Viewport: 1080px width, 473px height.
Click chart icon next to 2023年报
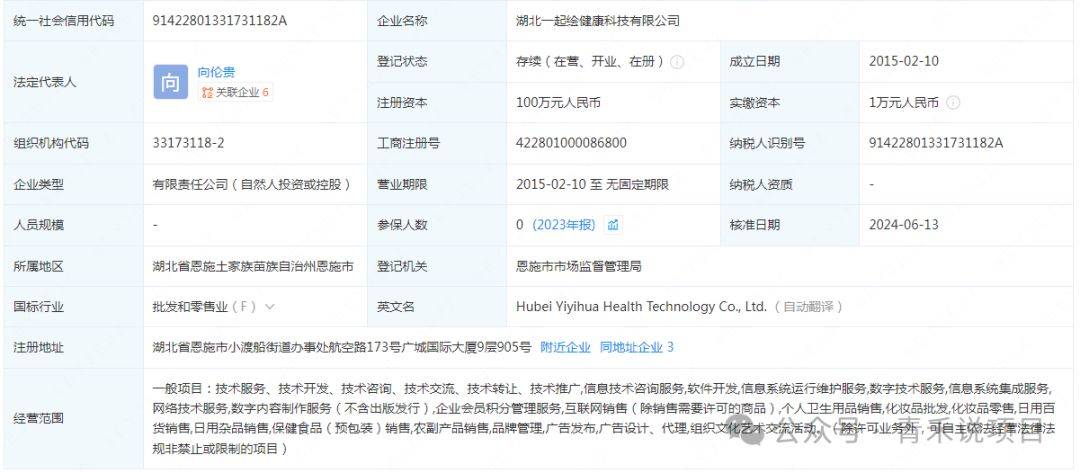tap(612, 225)
